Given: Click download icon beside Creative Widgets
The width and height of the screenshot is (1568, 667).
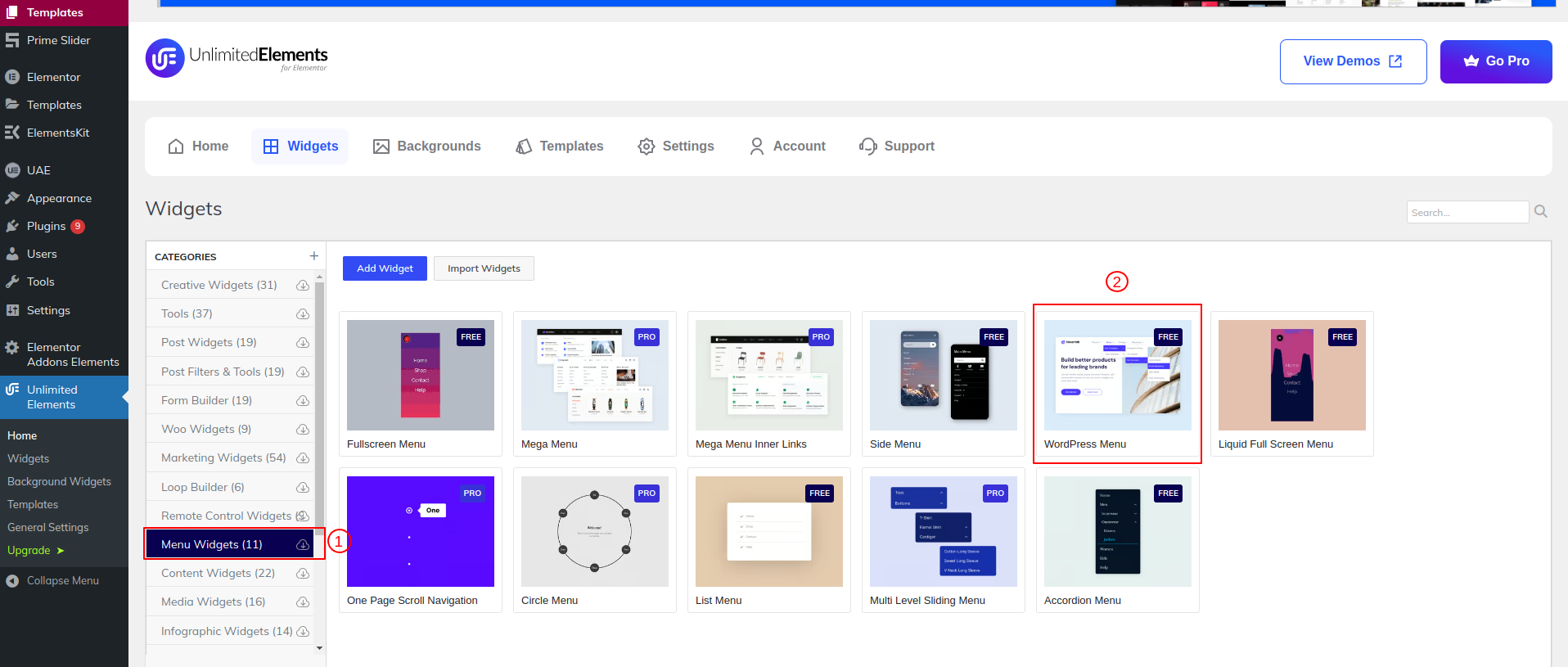Looking at the screenshot, I should click(303, 286).
